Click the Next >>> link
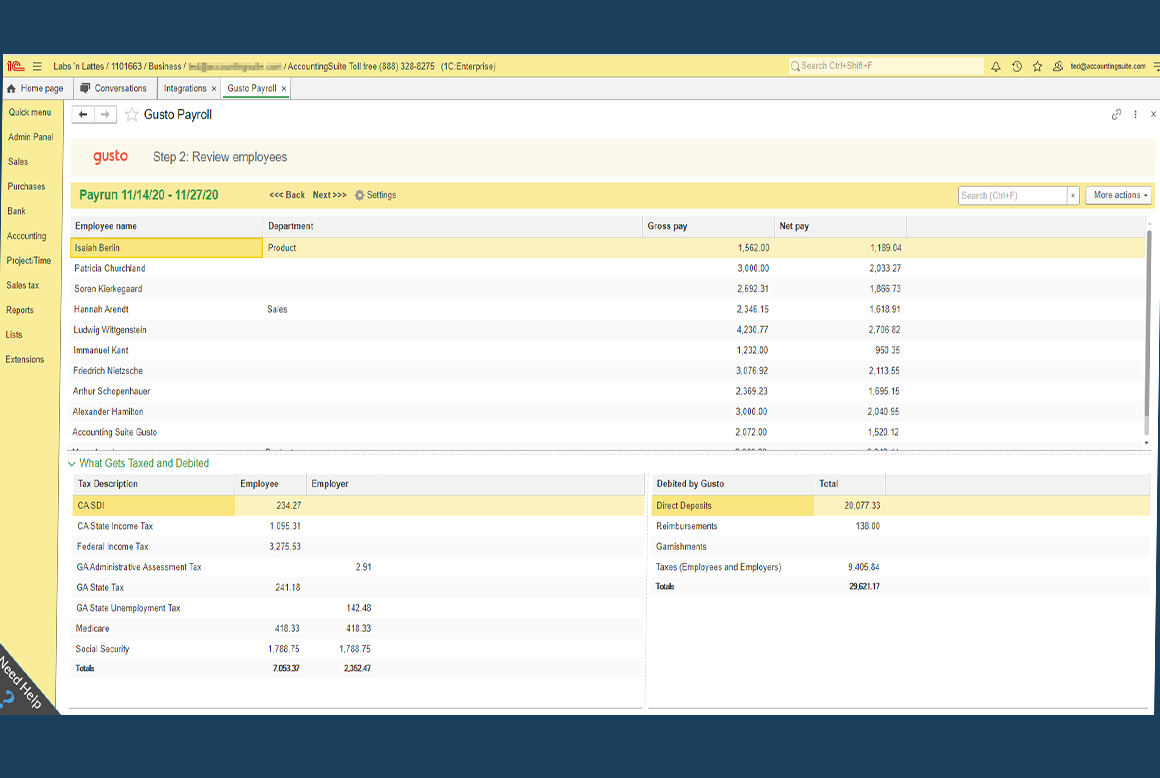 [329, 195]
